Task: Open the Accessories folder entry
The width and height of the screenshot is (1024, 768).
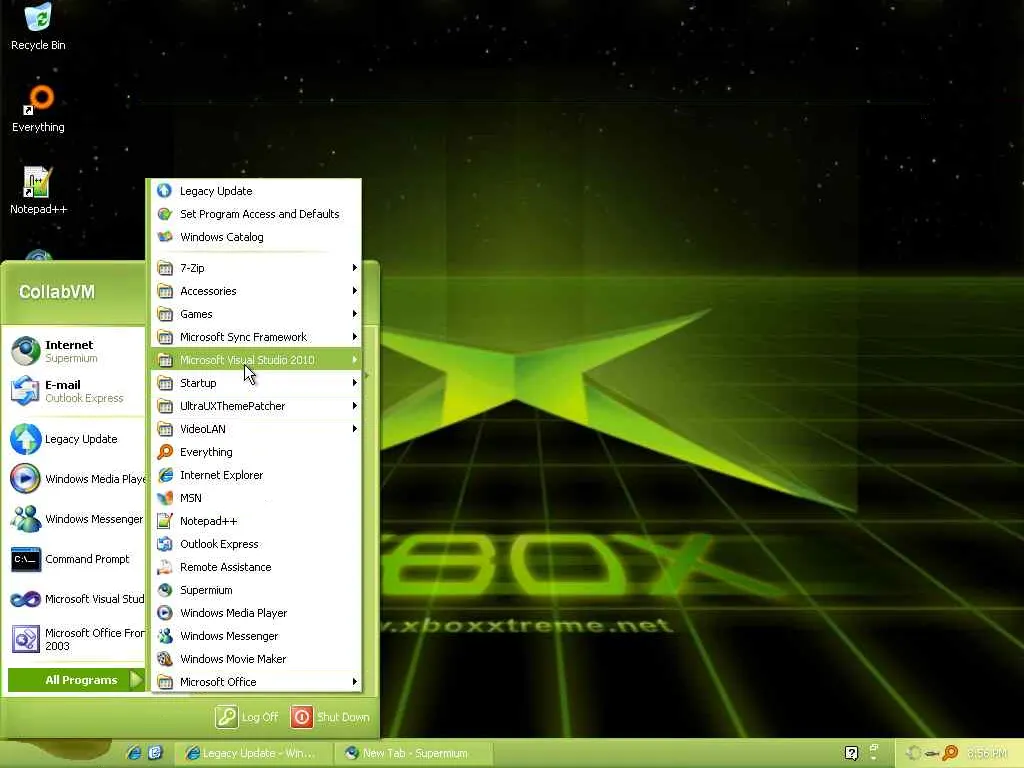Action: tap(256, 291)
